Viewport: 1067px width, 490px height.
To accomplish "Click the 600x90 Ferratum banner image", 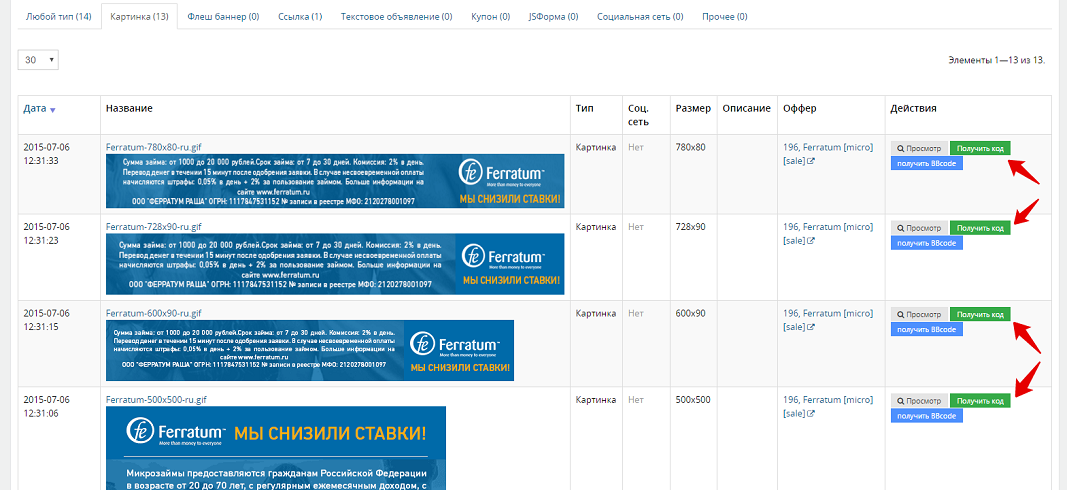I will click(x=310, y=350).
